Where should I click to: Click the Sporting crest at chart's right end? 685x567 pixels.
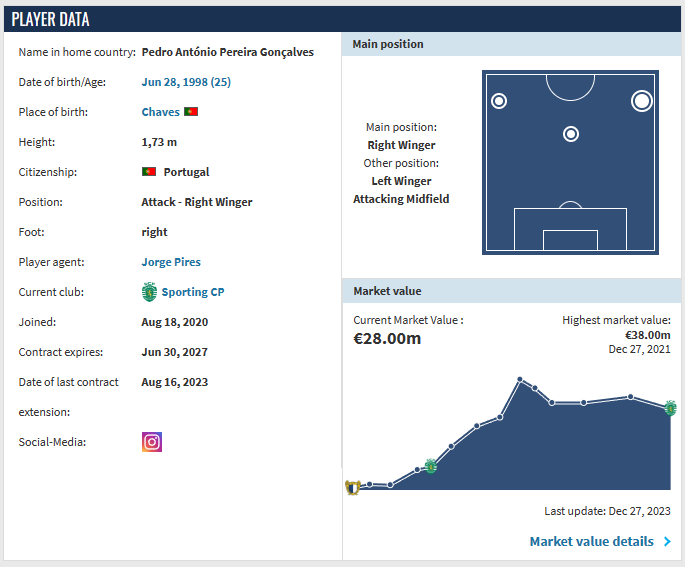point(670,408)
